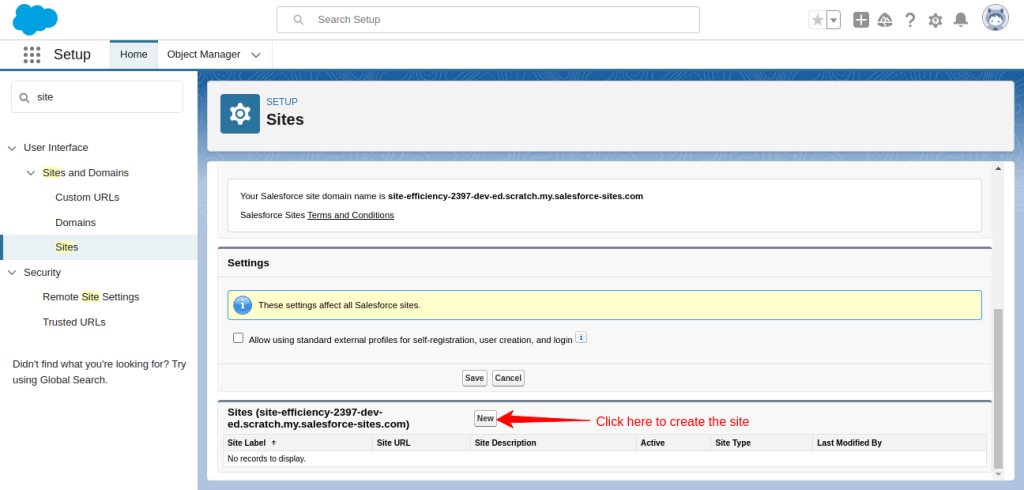The height and width of the screenshot is (490, 1024).
Task: Open the Terms and Conditions link
Action: tap(351, 215)
